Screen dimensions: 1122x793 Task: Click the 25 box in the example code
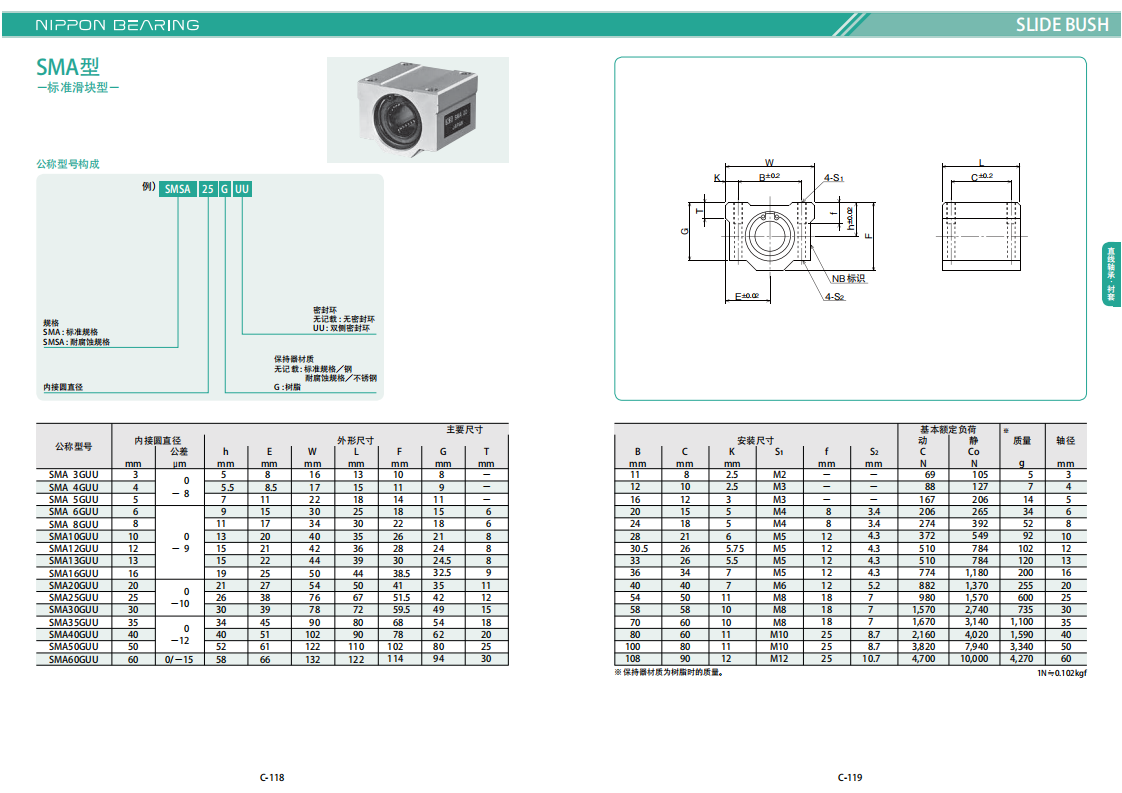click(x=208, y=189)
